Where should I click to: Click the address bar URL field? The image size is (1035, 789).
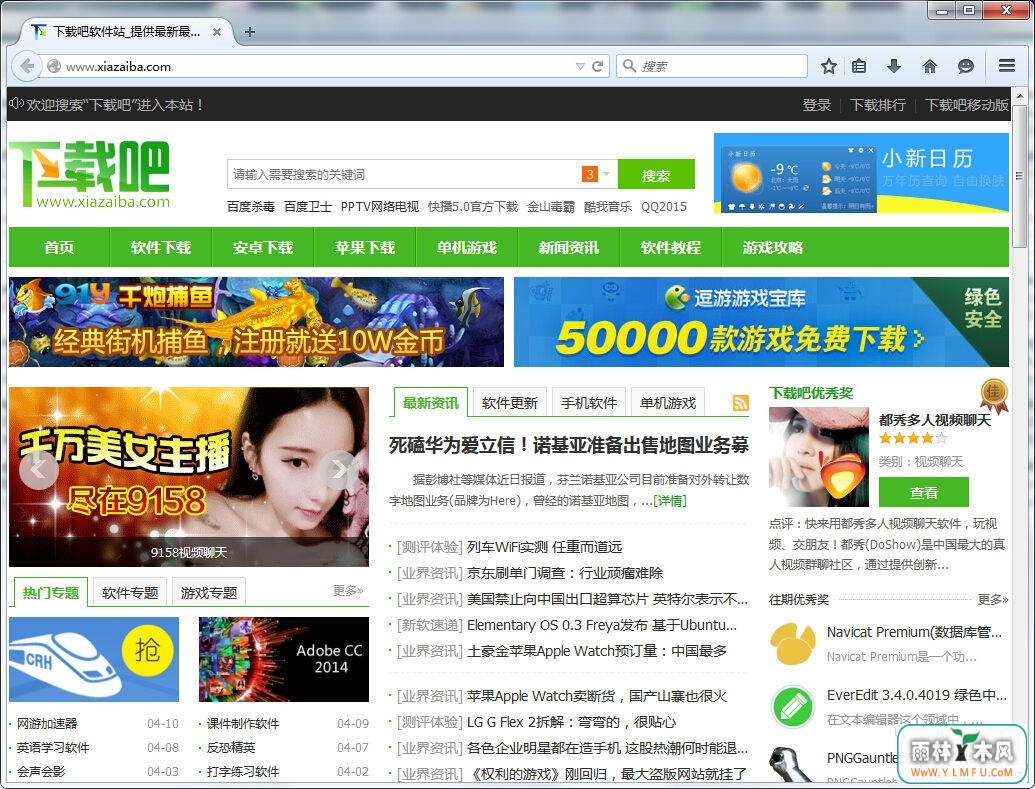(317, 66)
